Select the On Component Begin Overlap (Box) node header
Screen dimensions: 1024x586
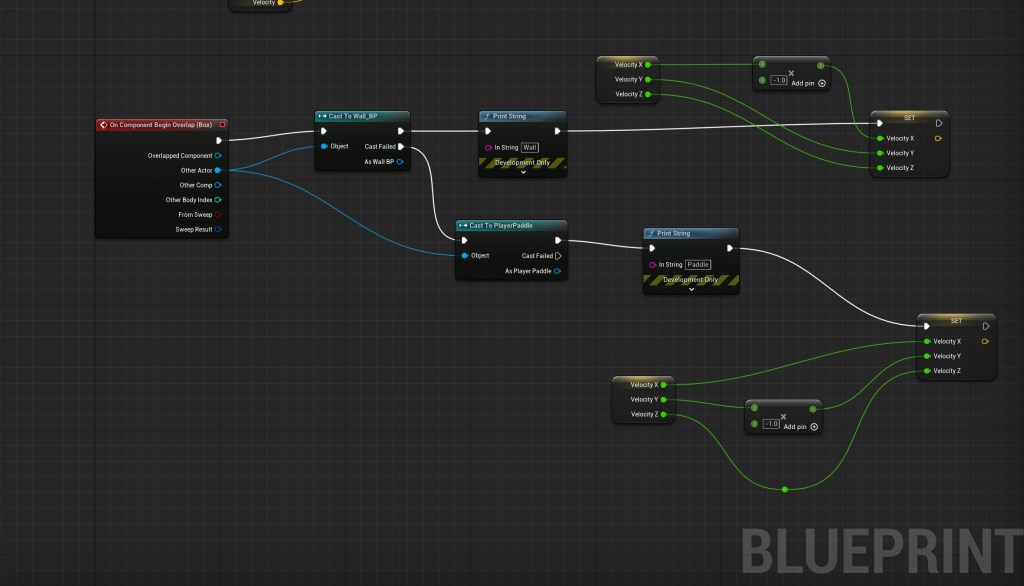pyautogui.click(x=153, y=125)
